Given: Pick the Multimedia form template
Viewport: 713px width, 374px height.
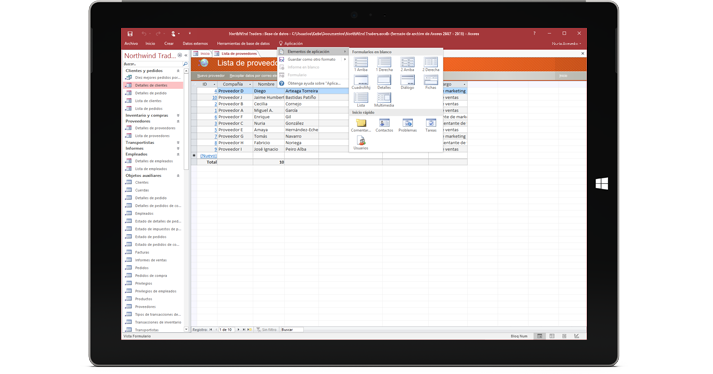Looking at the screenshot, I should tap(384, 100).
